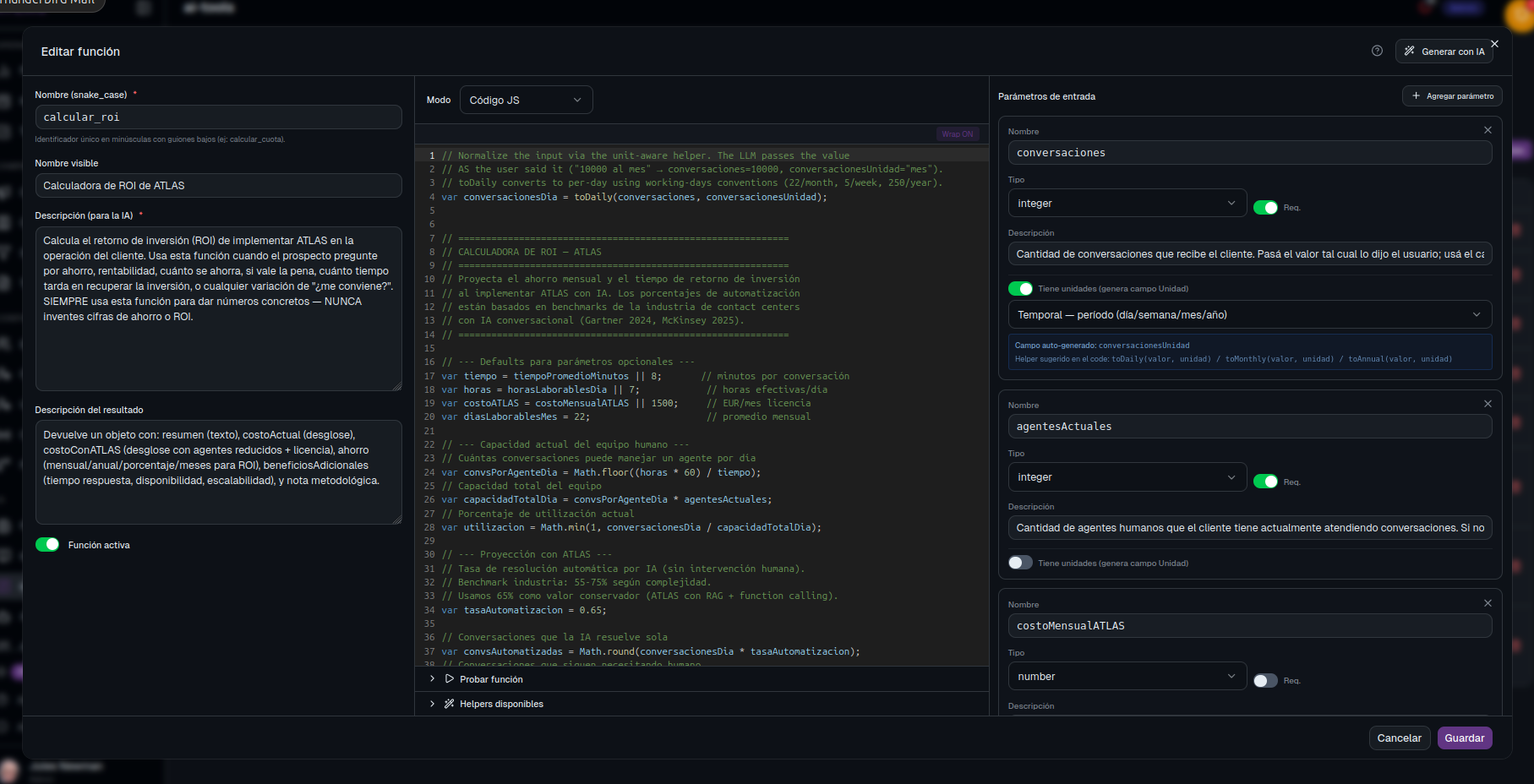Open the help question-mark icon
Viewport: 1534px width, 784px height.
coord(1377,51)
